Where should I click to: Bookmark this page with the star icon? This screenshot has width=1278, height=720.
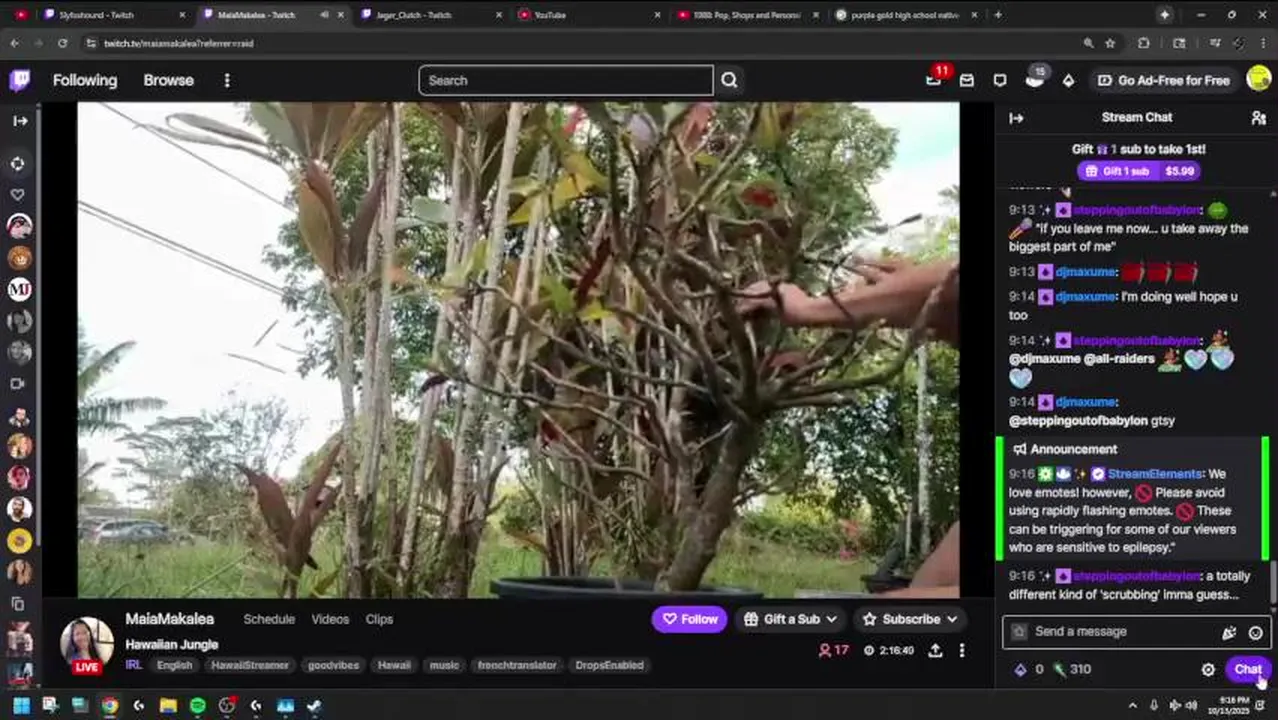pos(1110,43)
